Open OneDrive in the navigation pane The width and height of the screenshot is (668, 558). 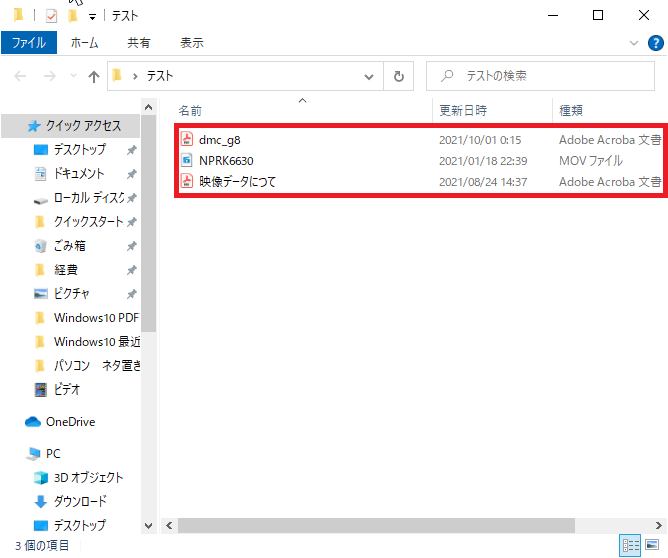click(70, 422)
